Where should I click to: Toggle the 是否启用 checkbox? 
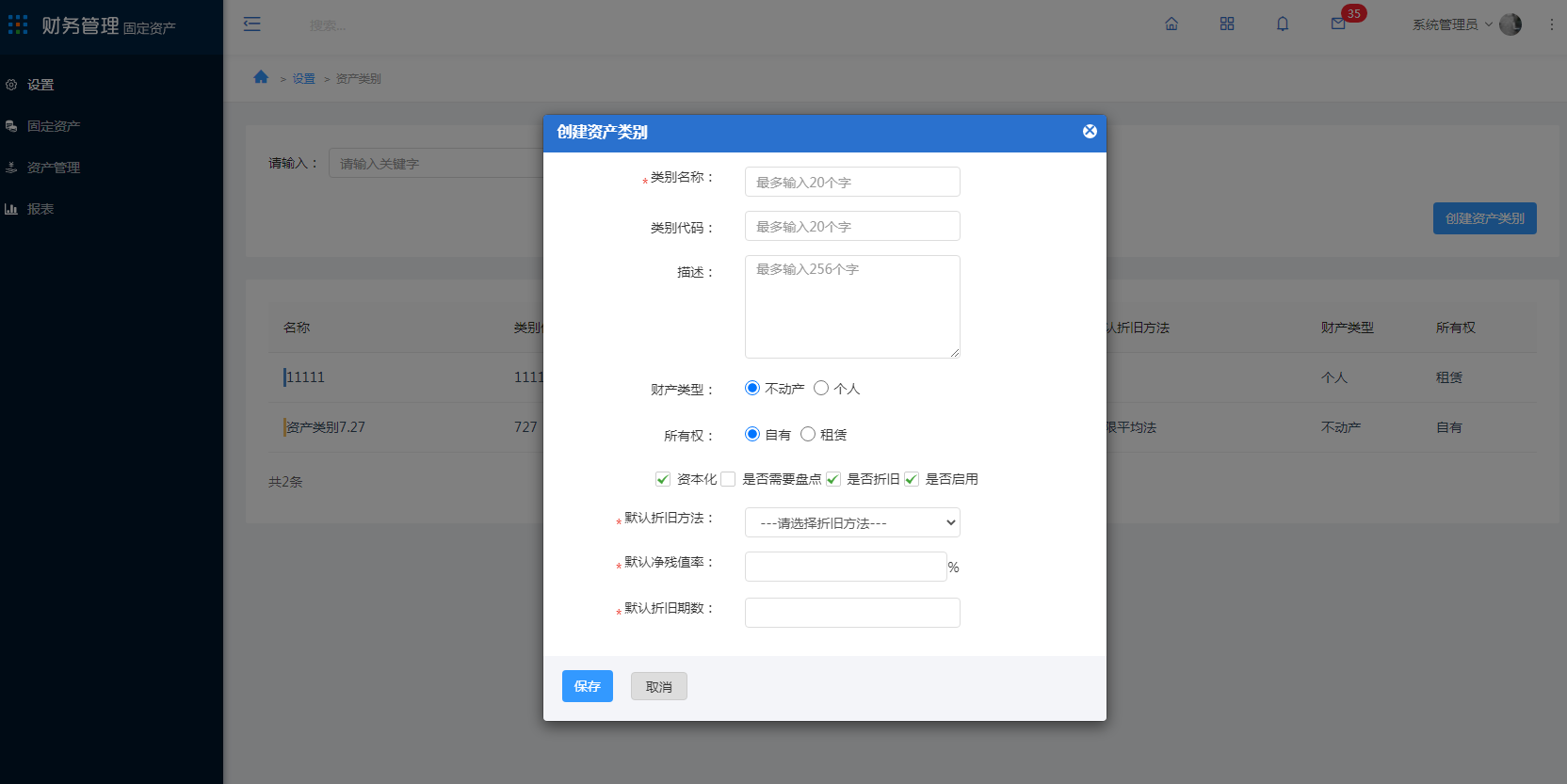click(912, 479)
